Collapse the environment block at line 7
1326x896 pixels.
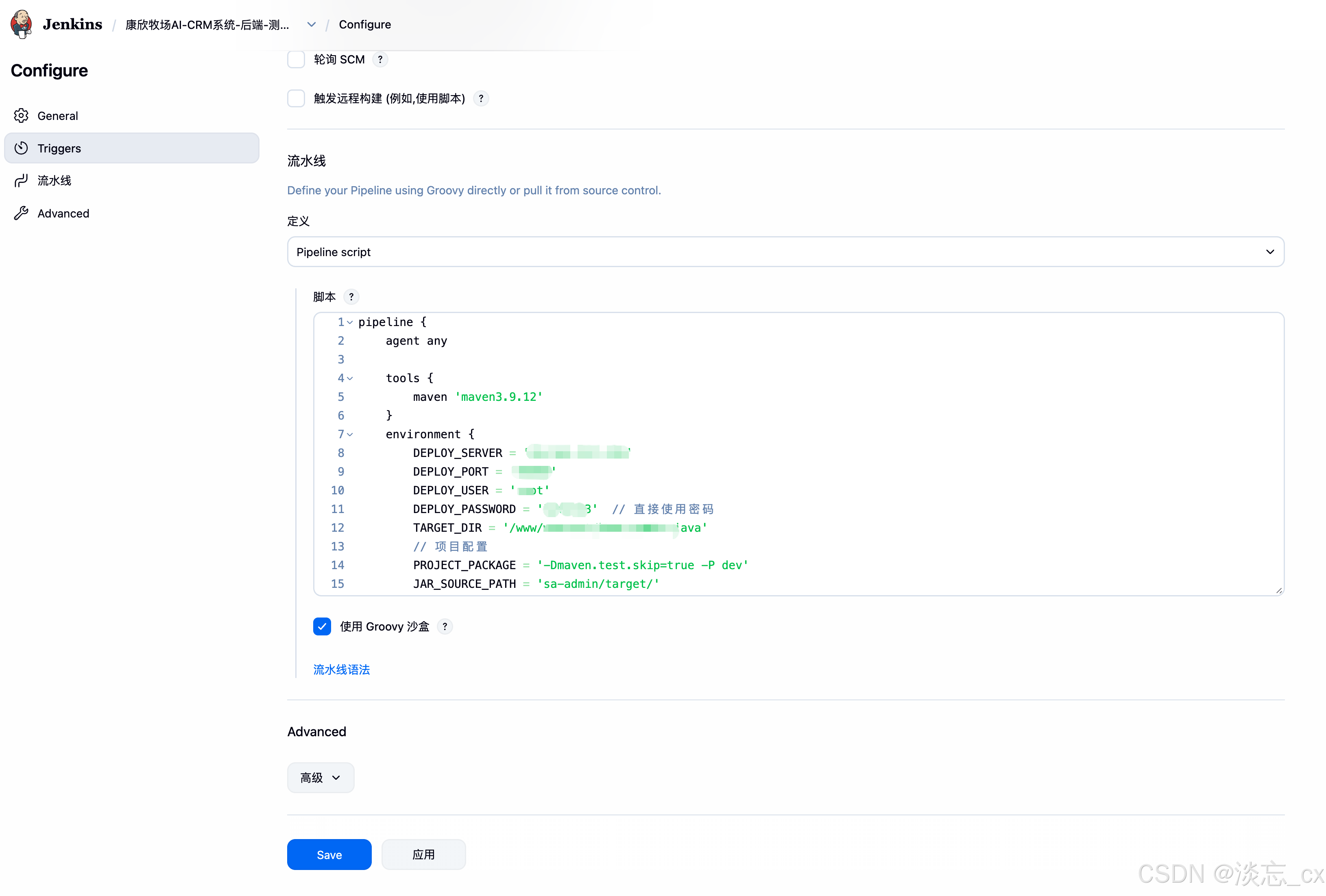coord(350,435)
